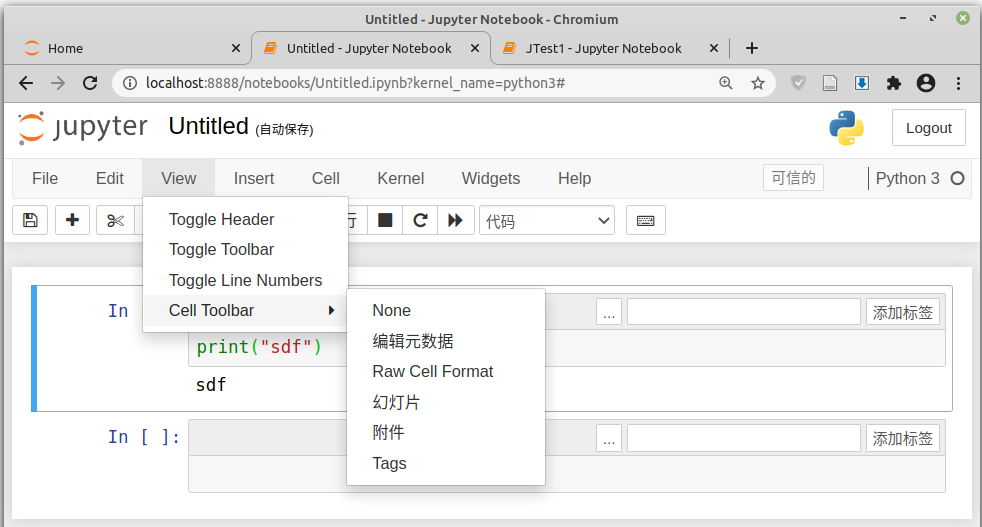Click the browser address bar URL

click(356, 83)
